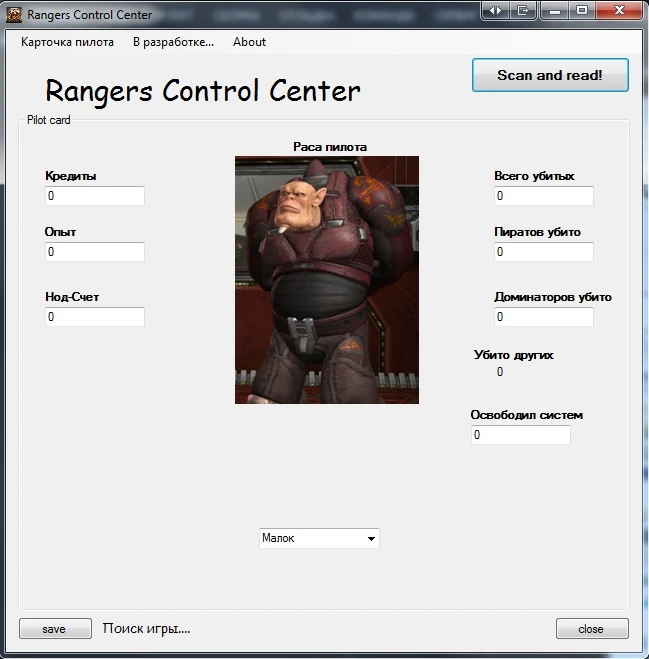Click the Доминаторов убито label

(x=552, y=297)
